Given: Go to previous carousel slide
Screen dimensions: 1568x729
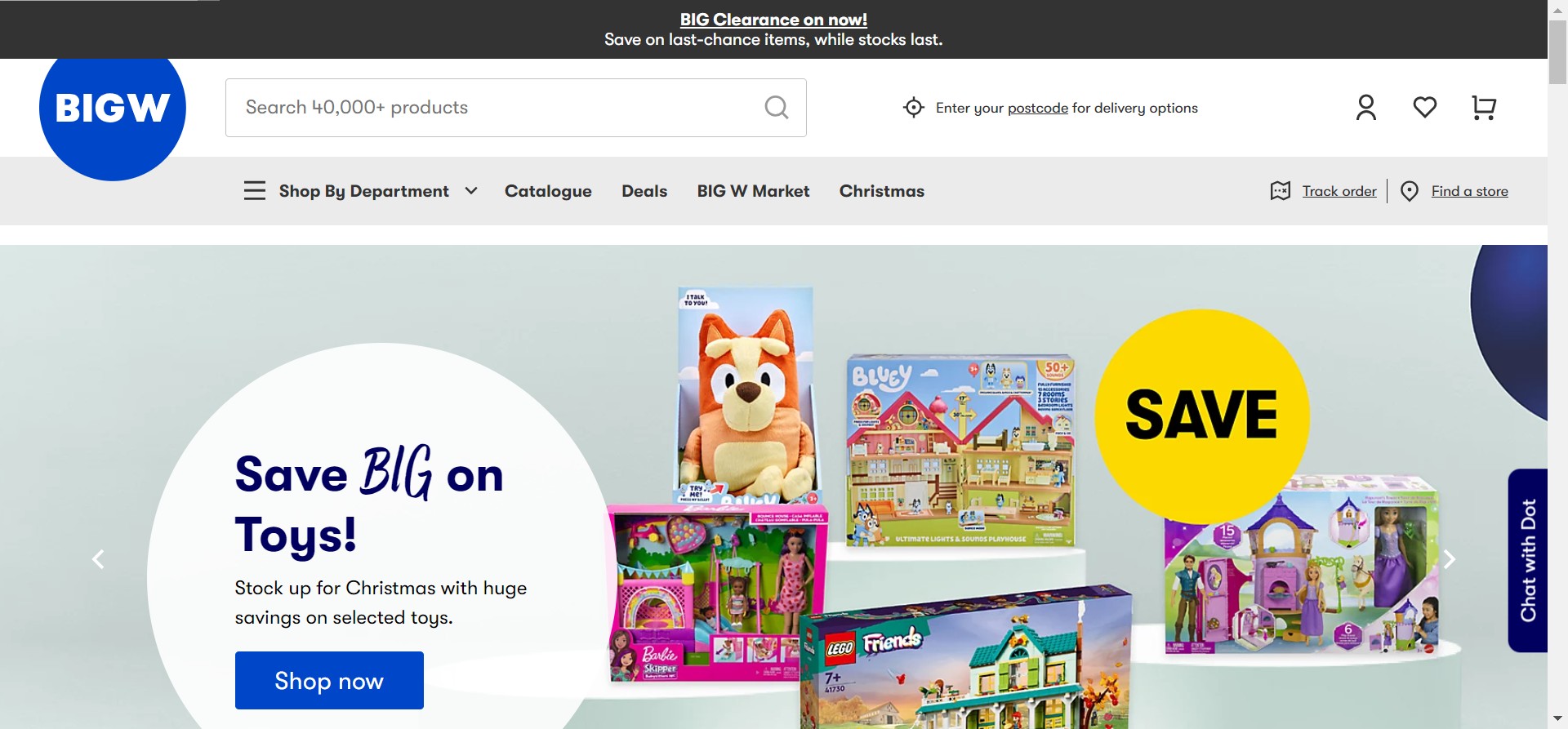Looking at the screenshot, I should (98, 559).
